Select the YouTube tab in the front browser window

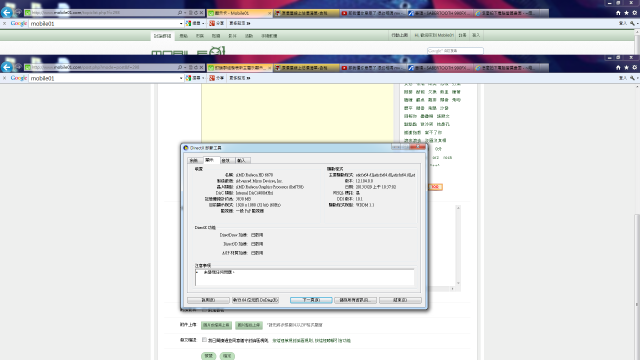[373, 68]
